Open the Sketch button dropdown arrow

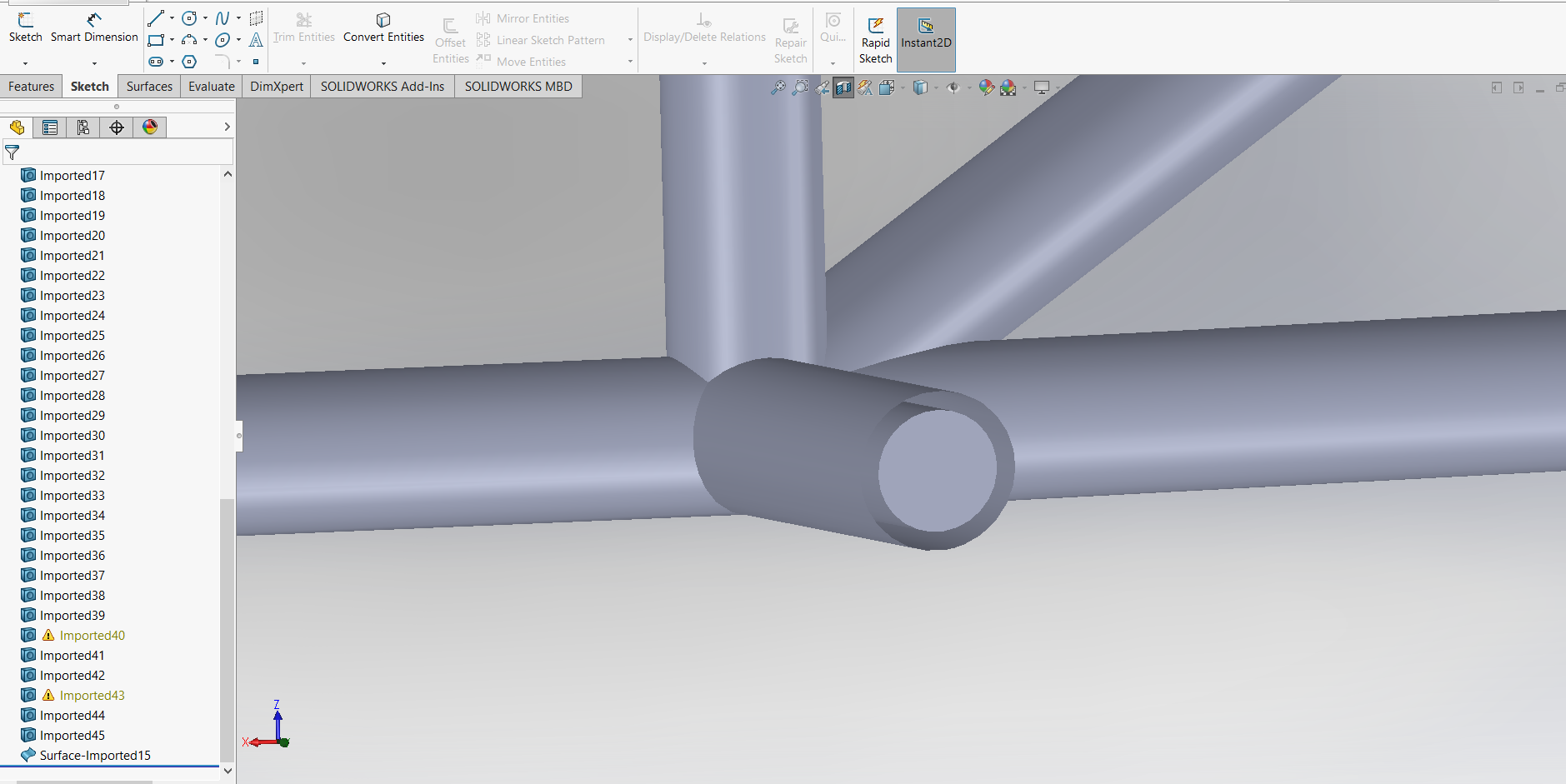pos(25,63)
